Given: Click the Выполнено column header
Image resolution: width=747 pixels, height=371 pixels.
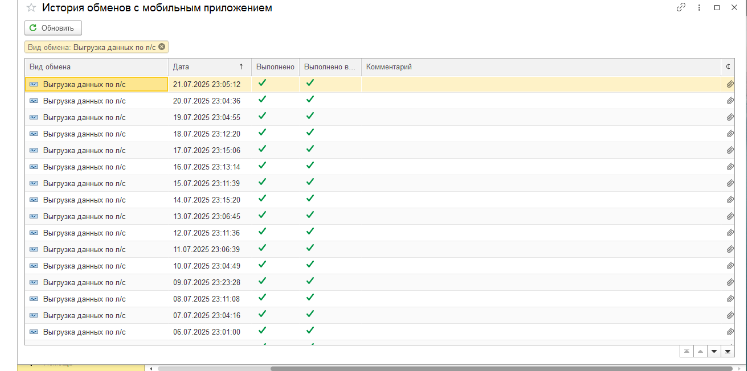Looking at the screenshot, I should pos(275,67).
